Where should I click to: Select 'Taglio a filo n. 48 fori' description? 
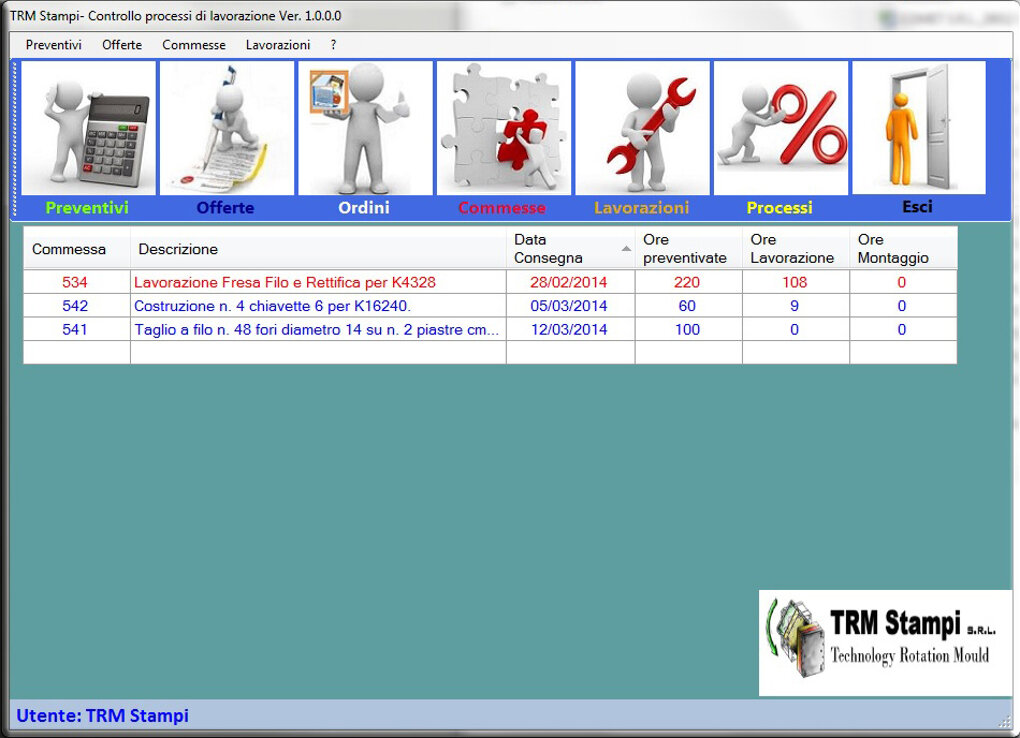click(318, 329)
